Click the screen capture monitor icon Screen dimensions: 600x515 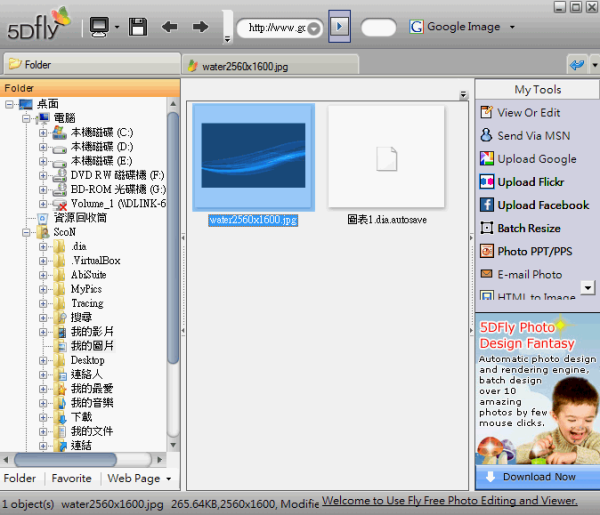pyautogui.click(x=99, y=26)
